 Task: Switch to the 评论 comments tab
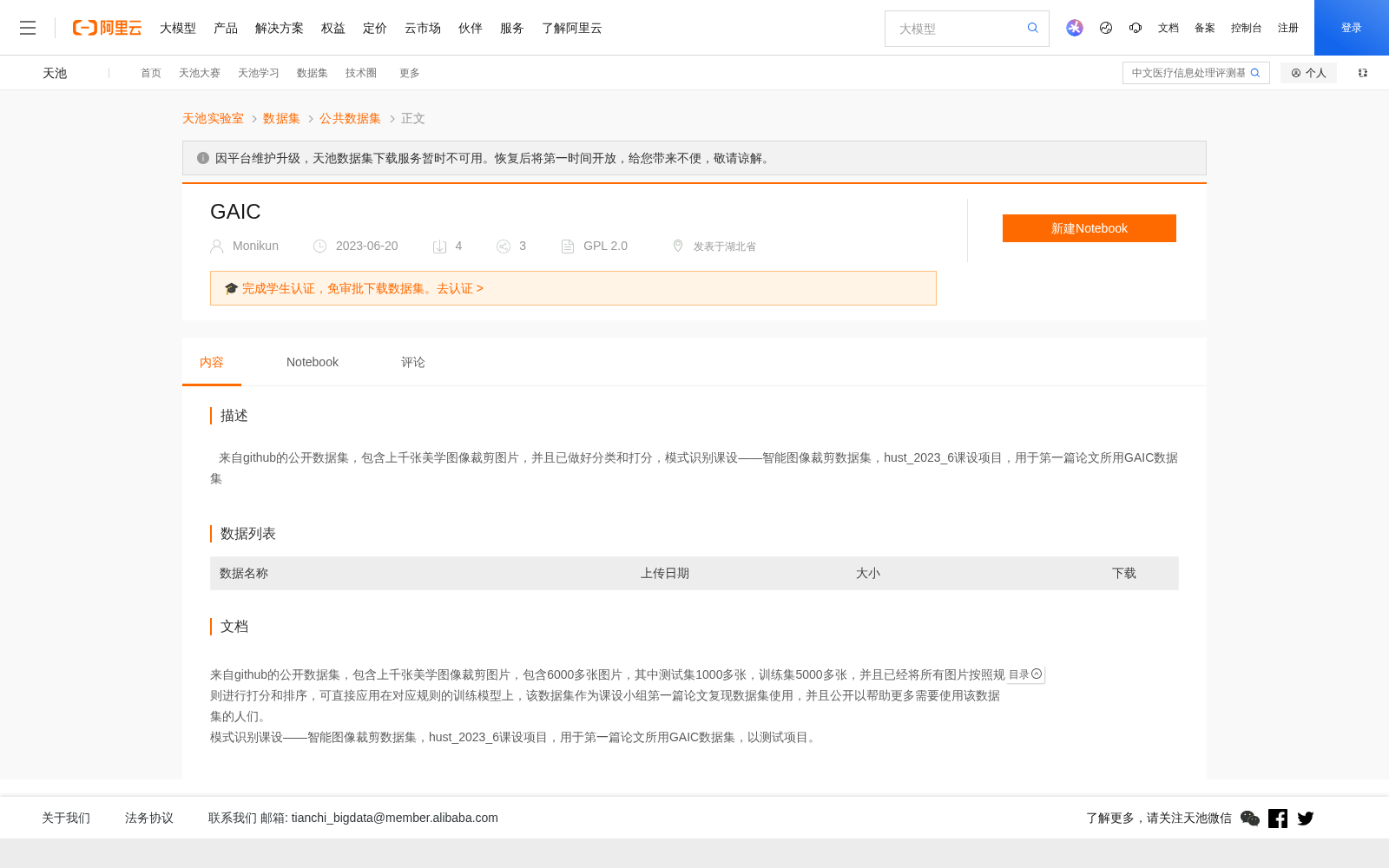click(x=413, y=362)
